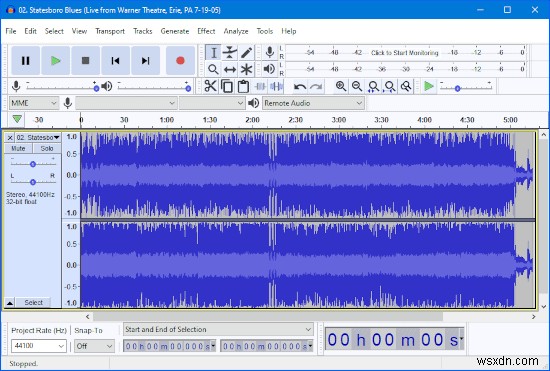
Task: Click to Start Monitoring in record meter
Action: tap(404, 53)
